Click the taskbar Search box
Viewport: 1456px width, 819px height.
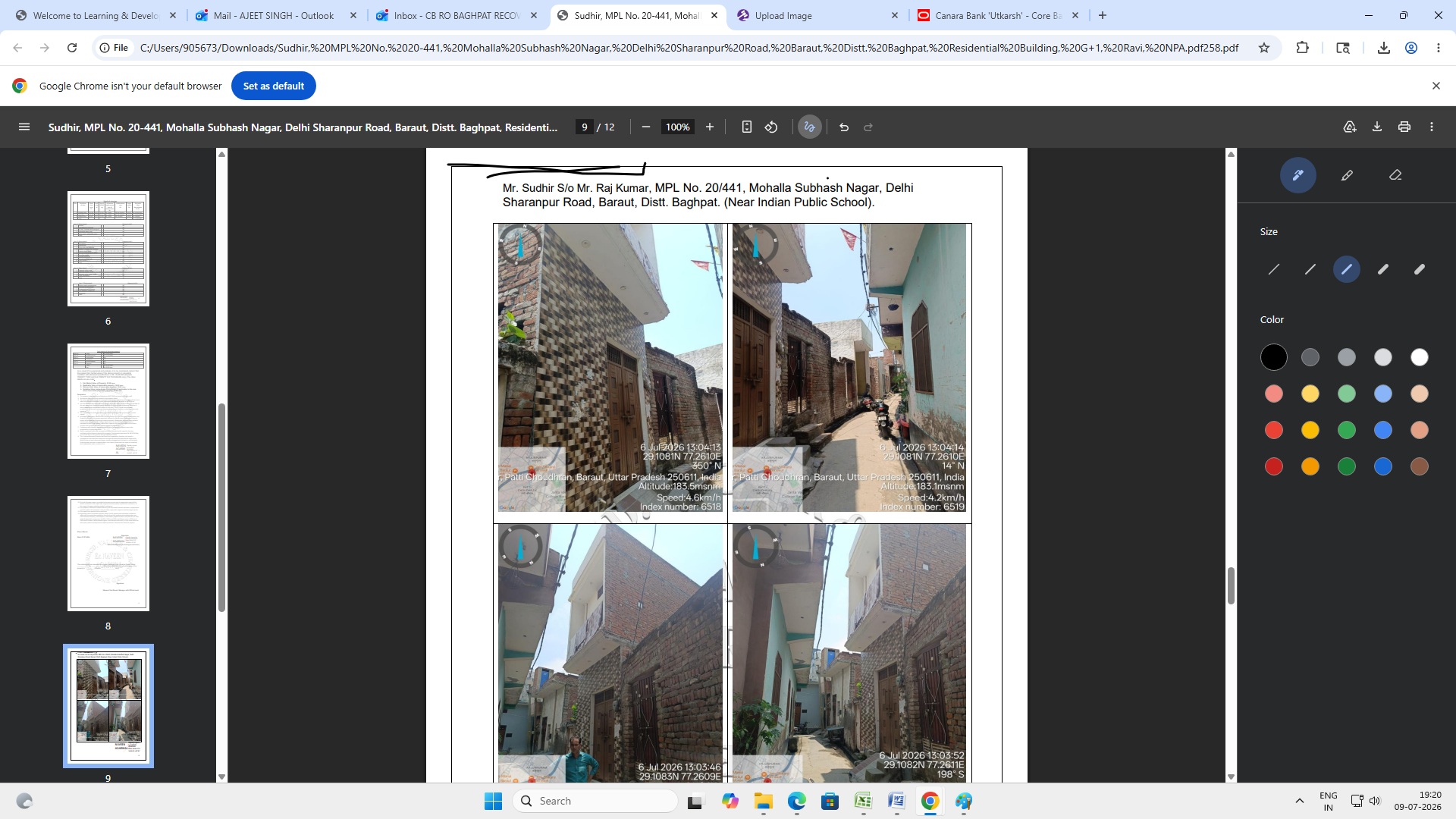point(595,801)
